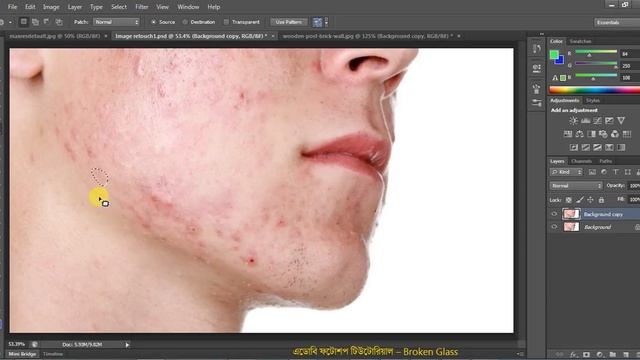Add Levels adjustment
This screenshot has width=640, height=360.
[585, 120]
